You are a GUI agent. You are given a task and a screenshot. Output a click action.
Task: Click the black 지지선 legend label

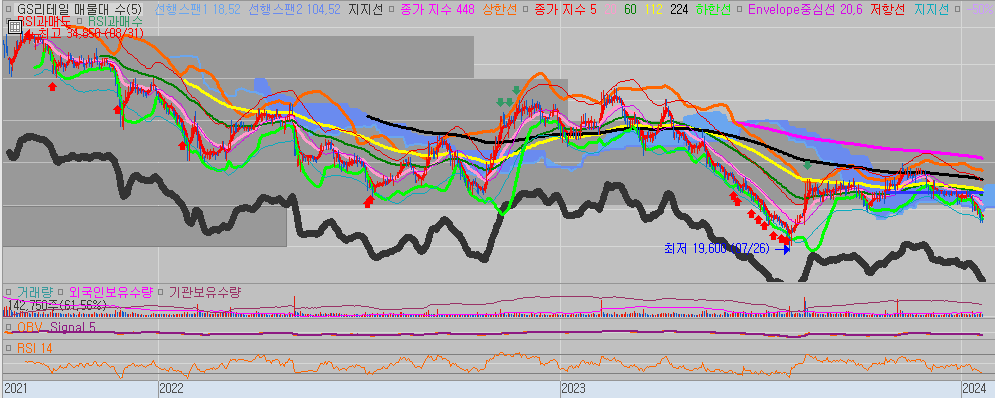(x=365, y=9)
